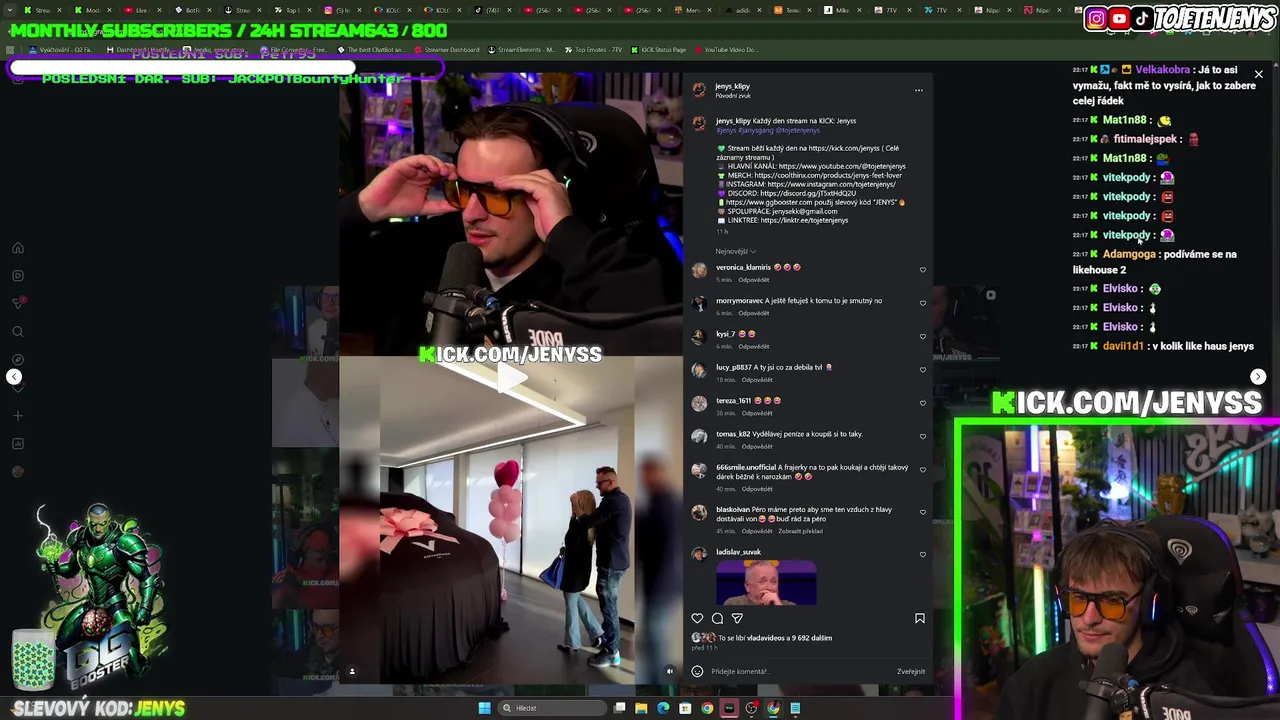Close the Instagram post overlay
Screen dimensions: 1280x720
tap(1258, 74)
